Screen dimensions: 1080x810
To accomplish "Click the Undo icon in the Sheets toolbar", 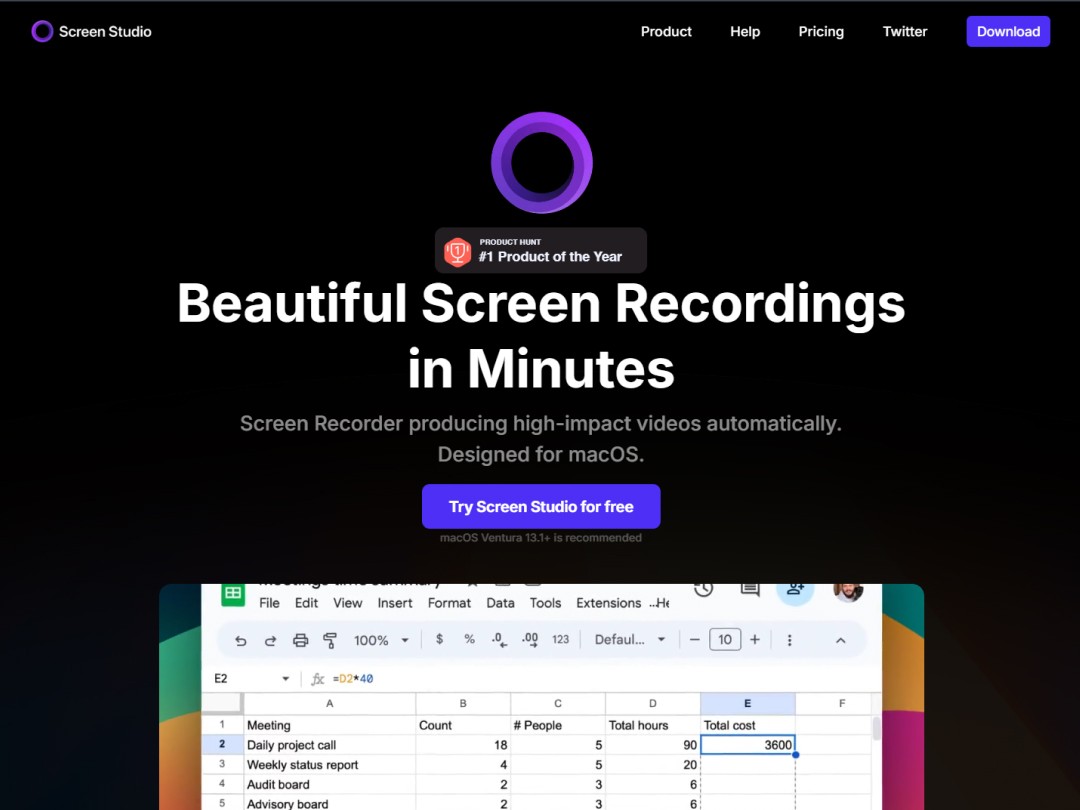I will 240,639.
